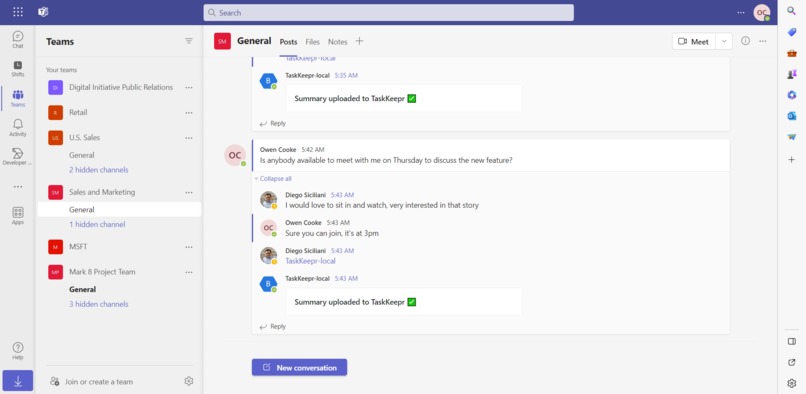This screenshot has width=806, height=394.
Task: Open Chat in the left rail
Action: tap(18, 40)
